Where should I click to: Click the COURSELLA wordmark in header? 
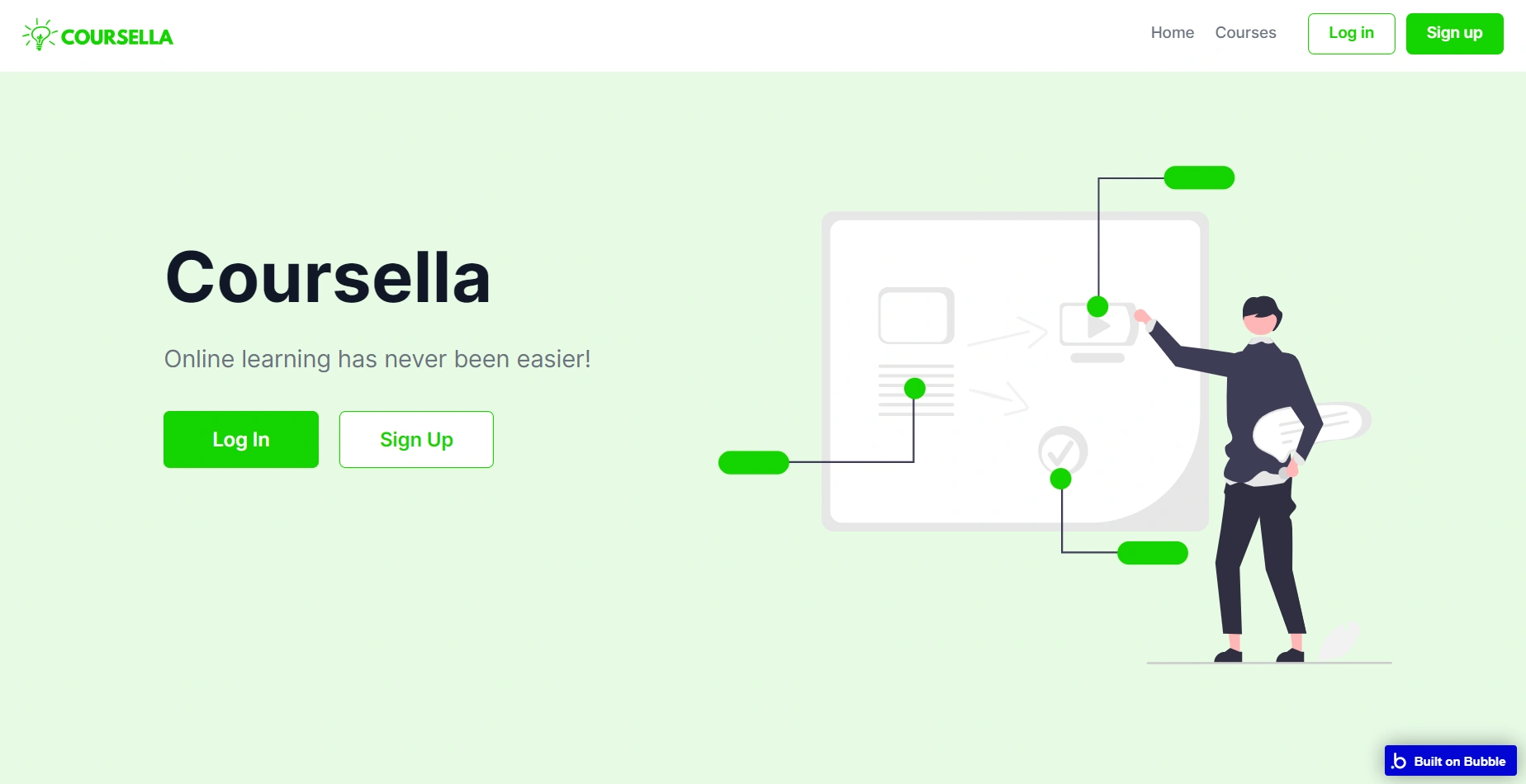(117, 37)
